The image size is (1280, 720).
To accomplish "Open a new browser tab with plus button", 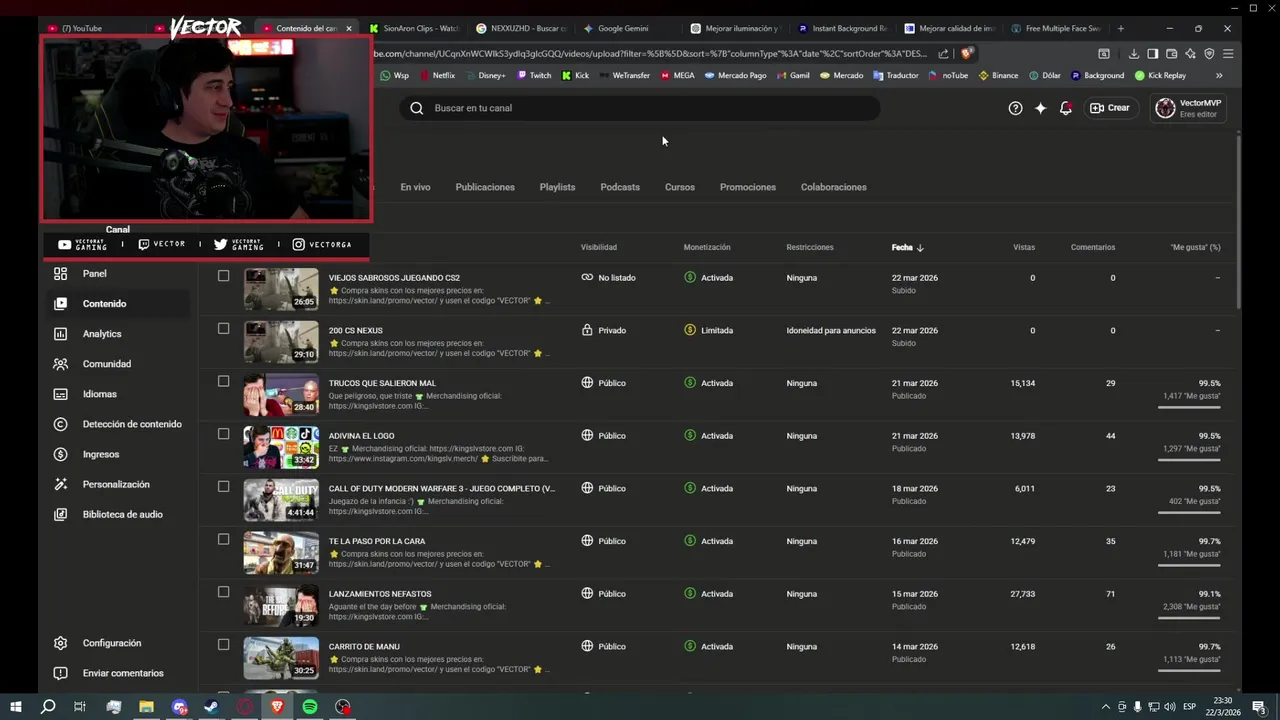I will 1120,28.
